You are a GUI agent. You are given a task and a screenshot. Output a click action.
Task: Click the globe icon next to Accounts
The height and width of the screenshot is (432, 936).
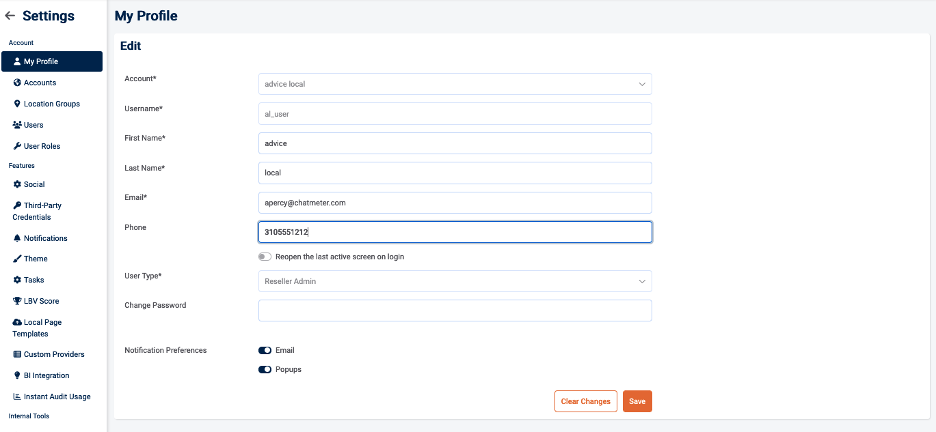pyautogui.click(x=17, y=83)
